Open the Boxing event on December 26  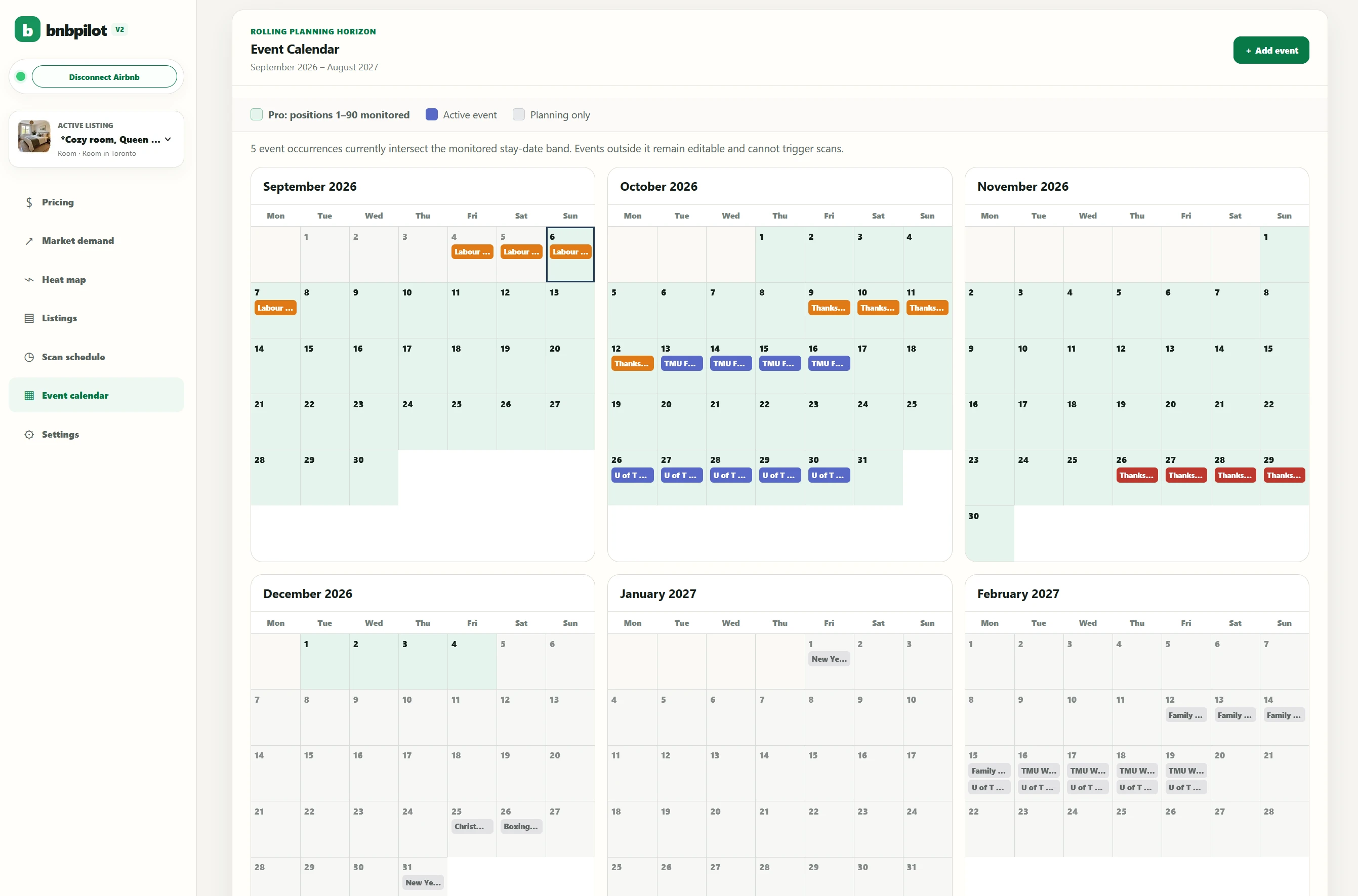(x=521, y=827)
